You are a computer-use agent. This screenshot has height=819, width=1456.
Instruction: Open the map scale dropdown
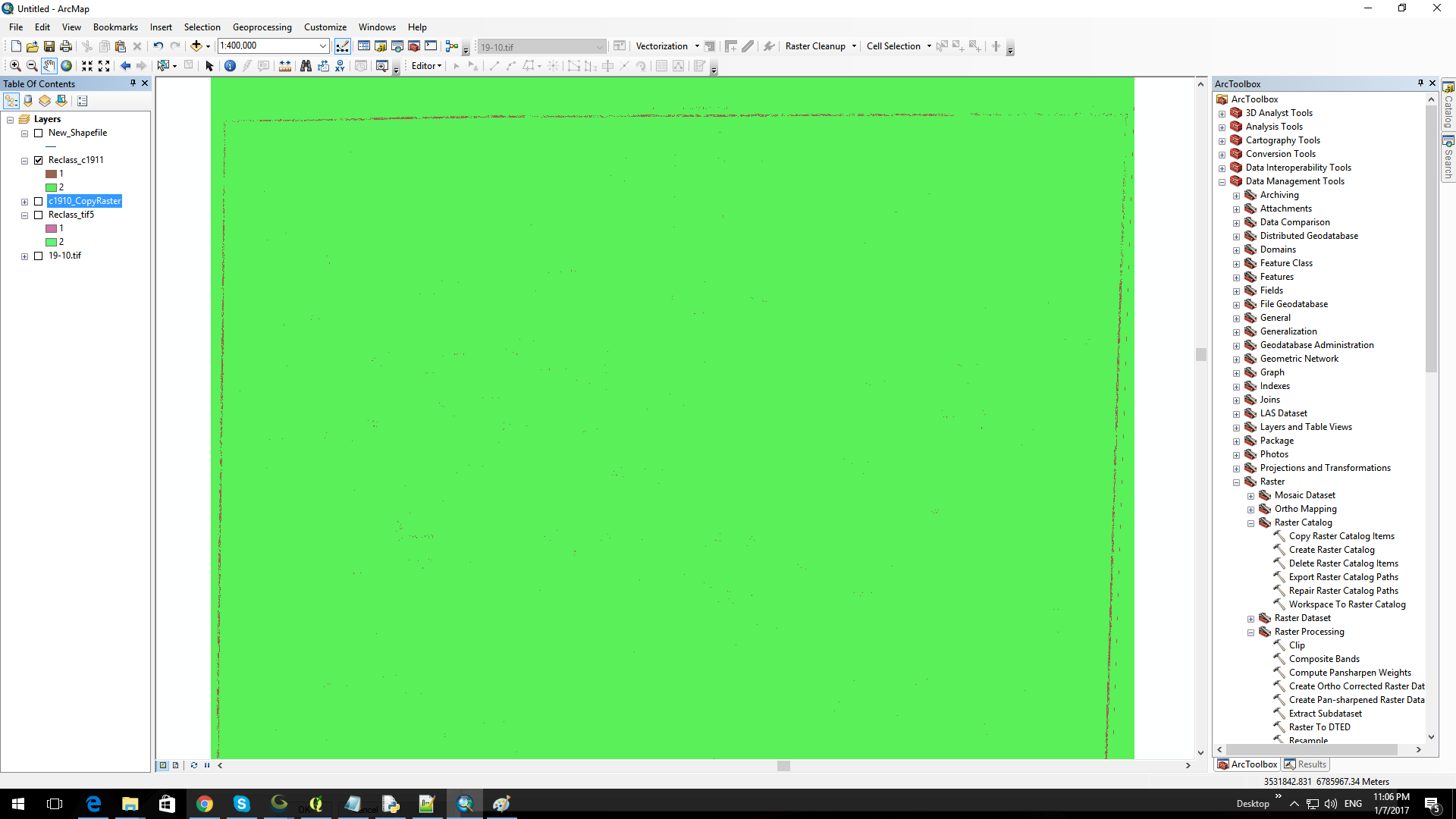point(323,46)
